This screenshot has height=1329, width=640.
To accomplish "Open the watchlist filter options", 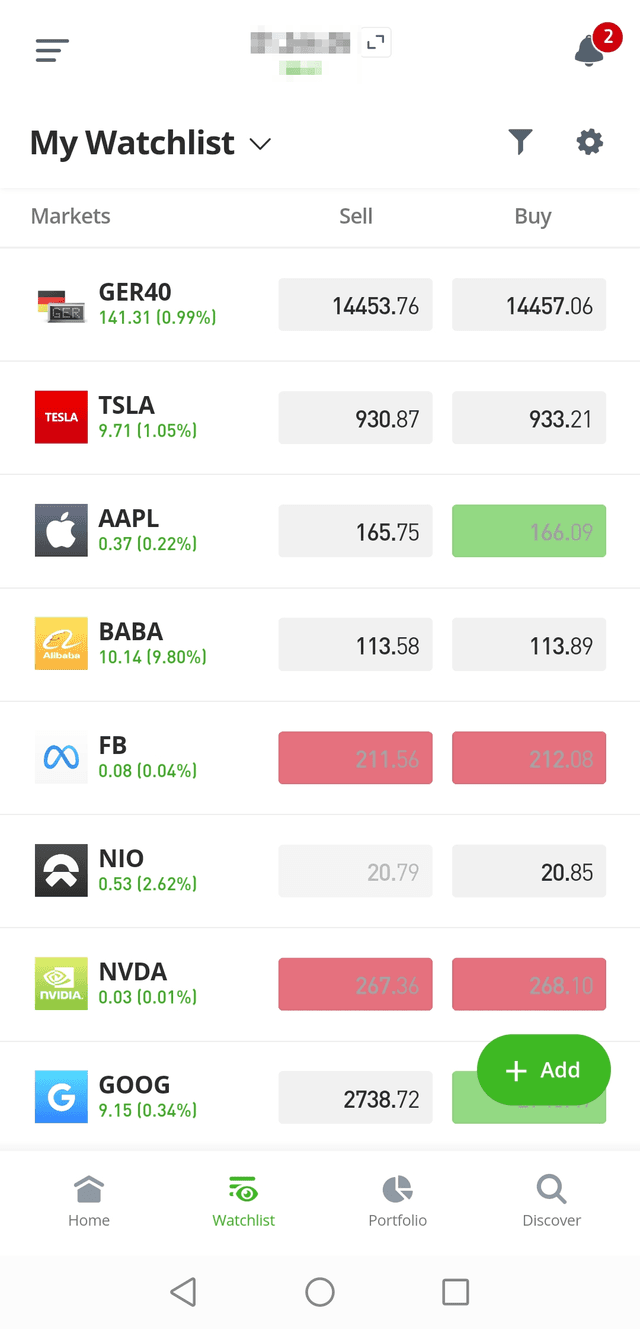I will (520, 142).
